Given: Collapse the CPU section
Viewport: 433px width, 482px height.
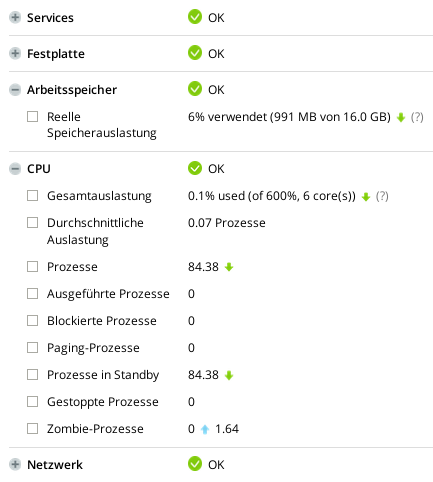Looking at the screenshot, I should [15, 169].
